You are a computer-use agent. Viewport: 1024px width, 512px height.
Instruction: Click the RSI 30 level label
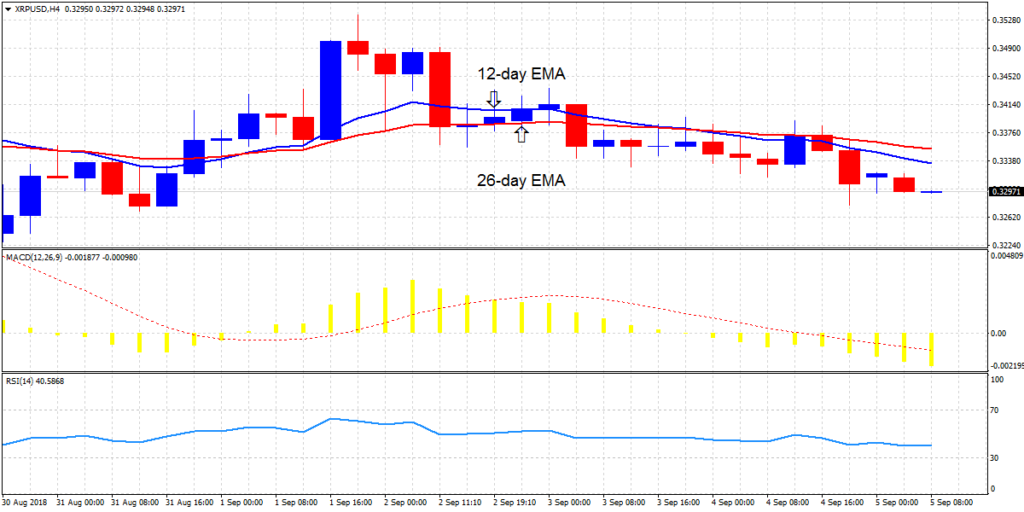tap(995, 458)
